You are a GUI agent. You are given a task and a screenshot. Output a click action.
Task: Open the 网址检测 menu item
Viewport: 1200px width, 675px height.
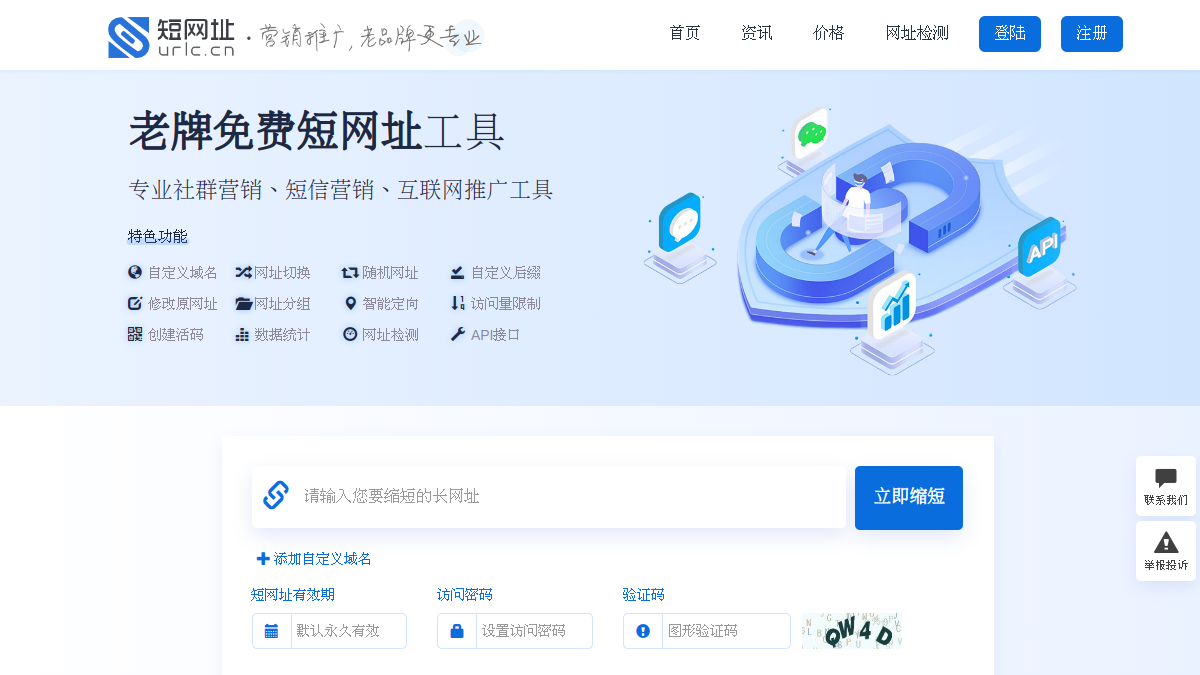tap(917, 33)
